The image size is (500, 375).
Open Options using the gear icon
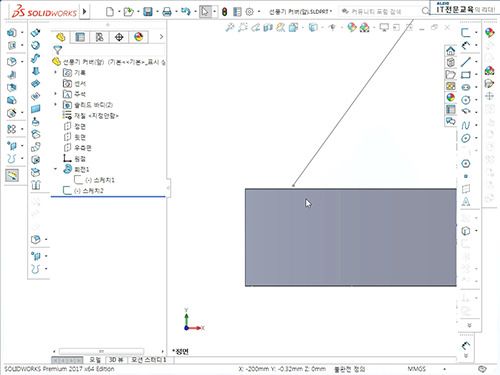[249, 12]
